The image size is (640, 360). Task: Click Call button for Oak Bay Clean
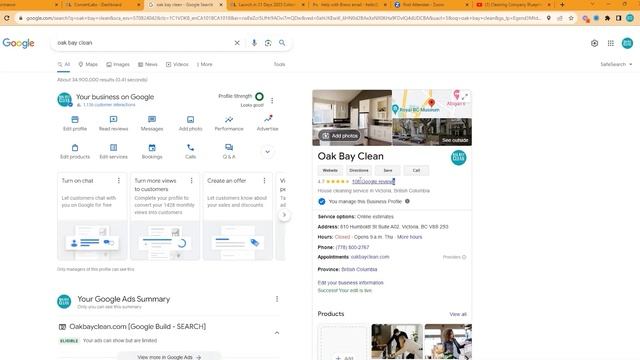point(416,170)
